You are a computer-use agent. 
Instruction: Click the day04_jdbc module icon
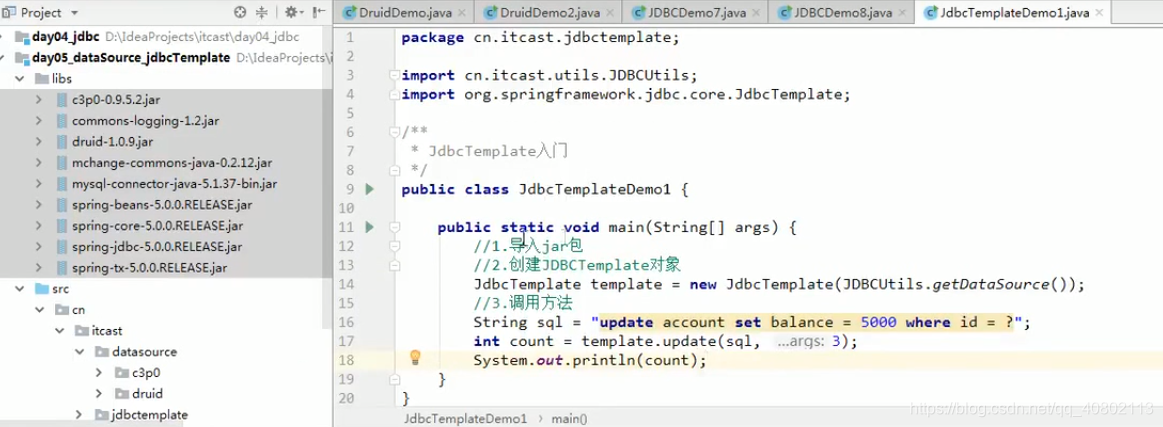point(21,37)
